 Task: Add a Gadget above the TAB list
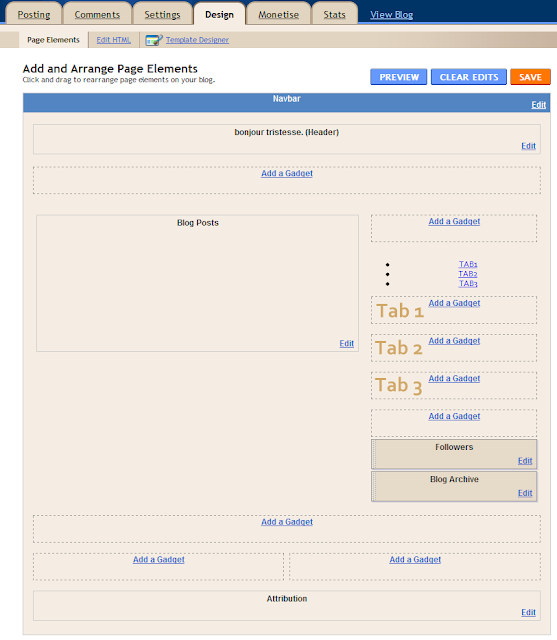click(x=454, y=221)
